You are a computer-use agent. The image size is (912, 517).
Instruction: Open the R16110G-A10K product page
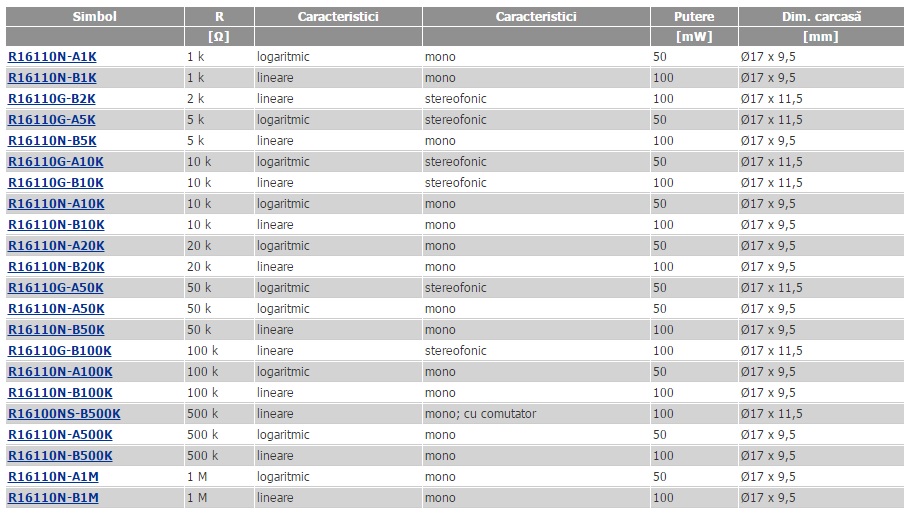56,162
